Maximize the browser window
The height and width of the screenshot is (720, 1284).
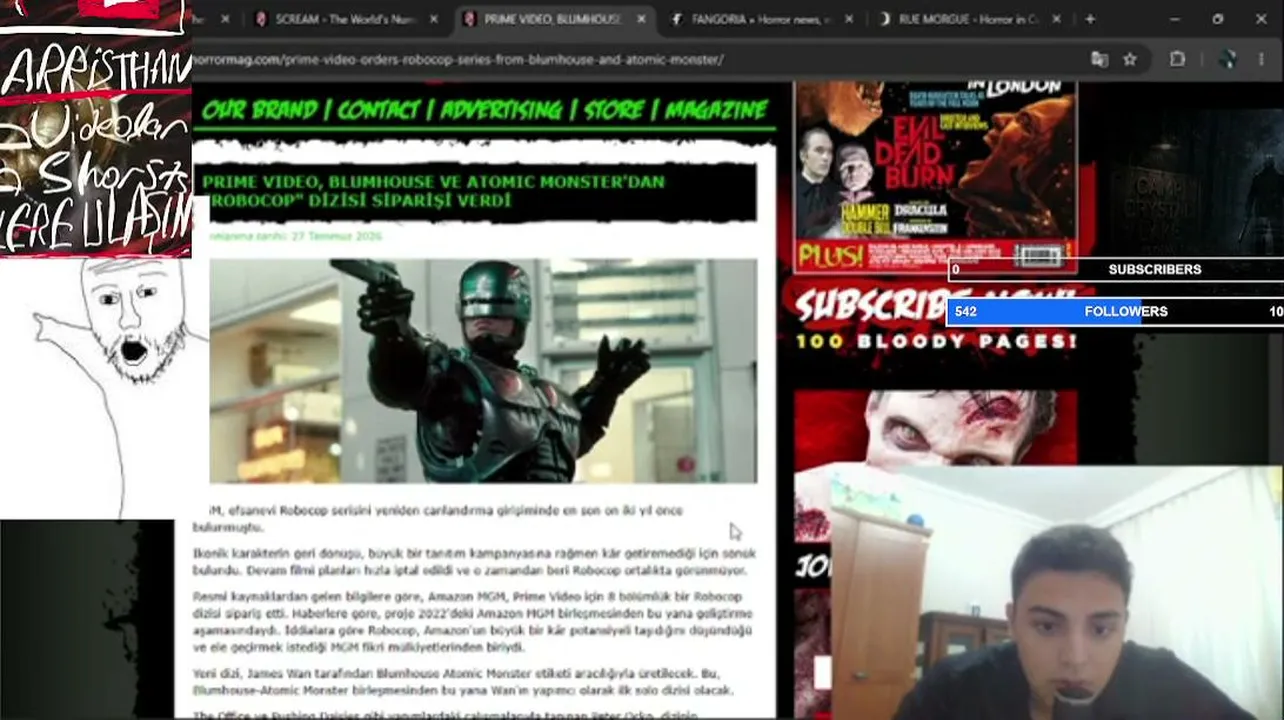tap(1217, 19)
